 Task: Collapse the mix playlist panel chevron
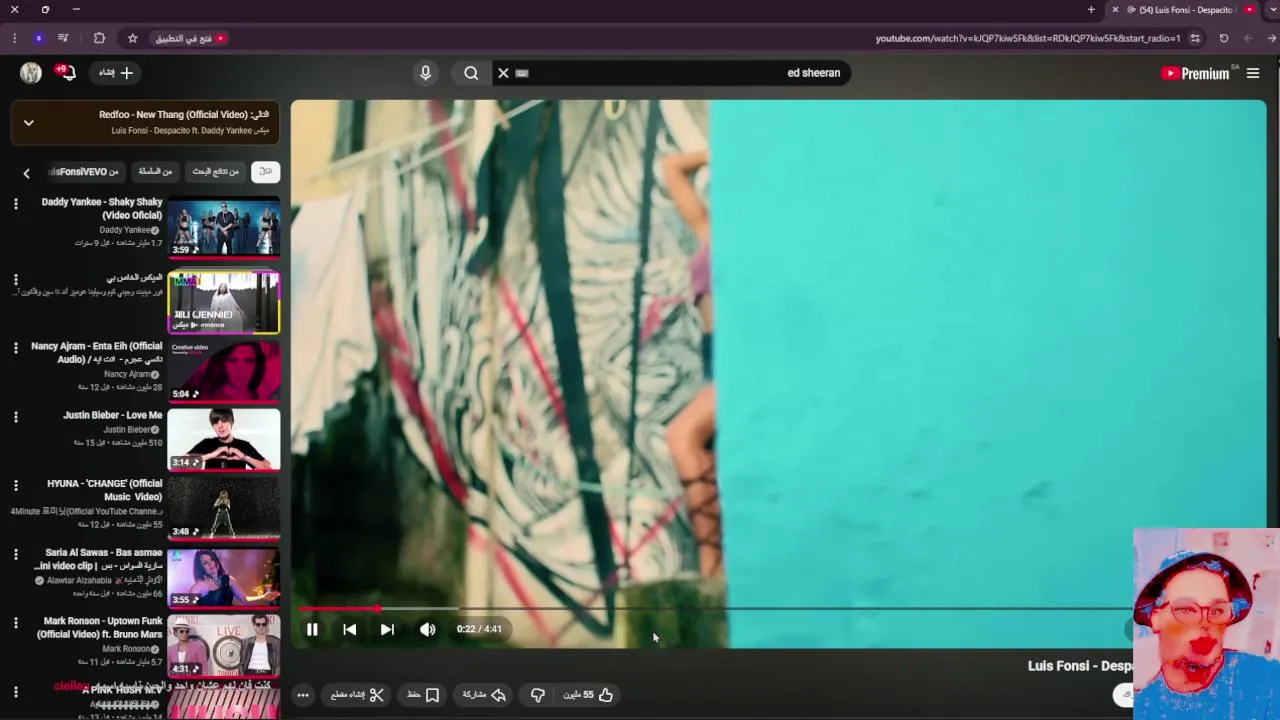[x=28, y=122]
